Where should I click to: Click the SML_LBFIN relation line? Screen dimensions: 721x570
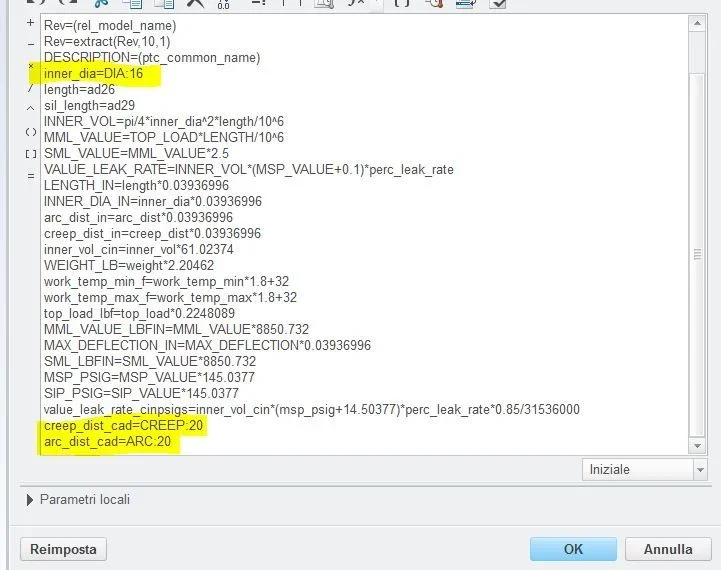tap(150, 361)
